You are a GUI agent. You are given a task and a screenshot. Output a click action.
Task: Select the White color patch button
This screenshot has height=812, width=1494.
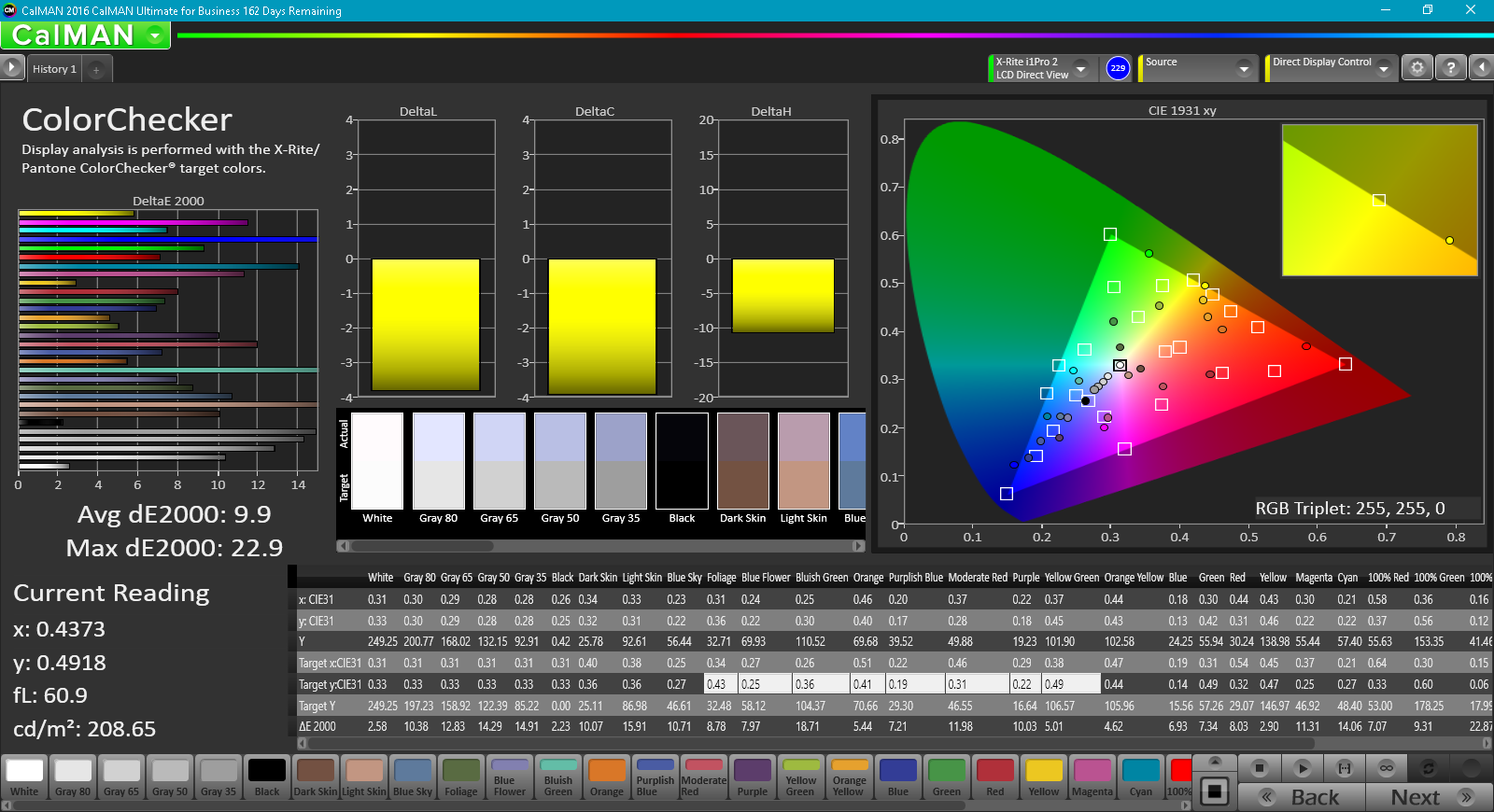click(24, 777)
